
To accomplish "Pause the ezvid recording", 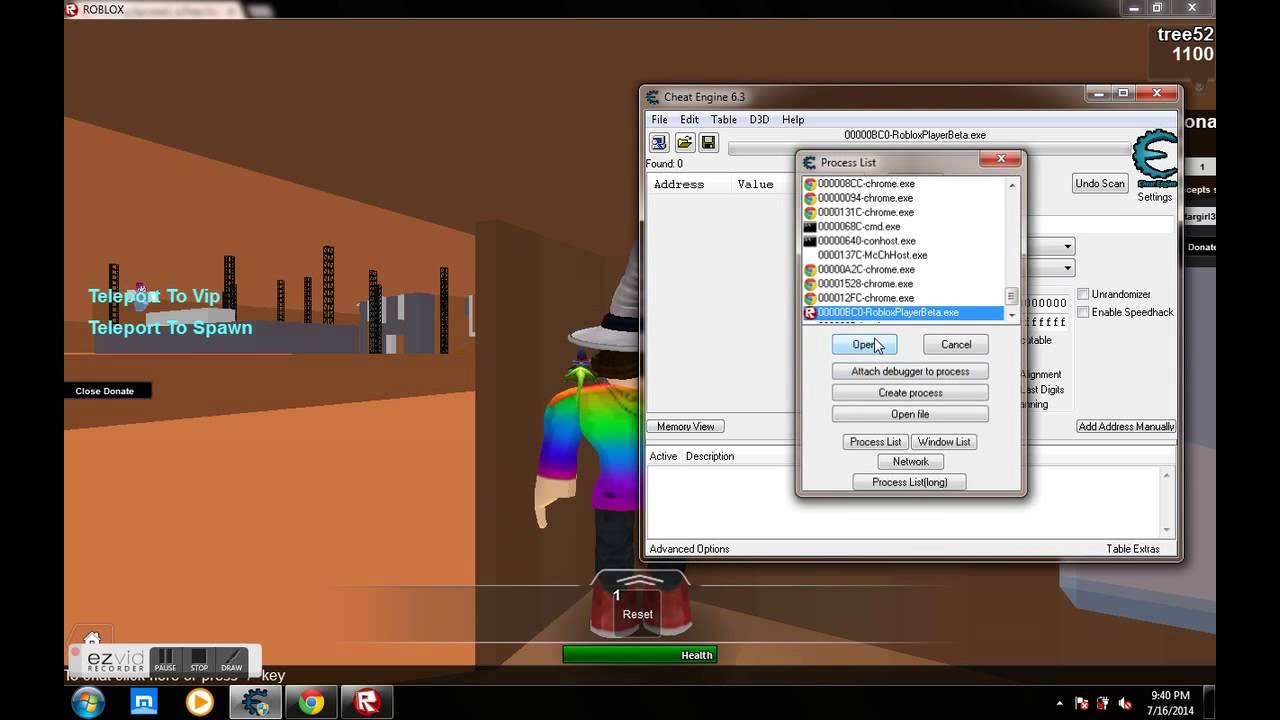I will pyautogui.click(x=165, y=661).
